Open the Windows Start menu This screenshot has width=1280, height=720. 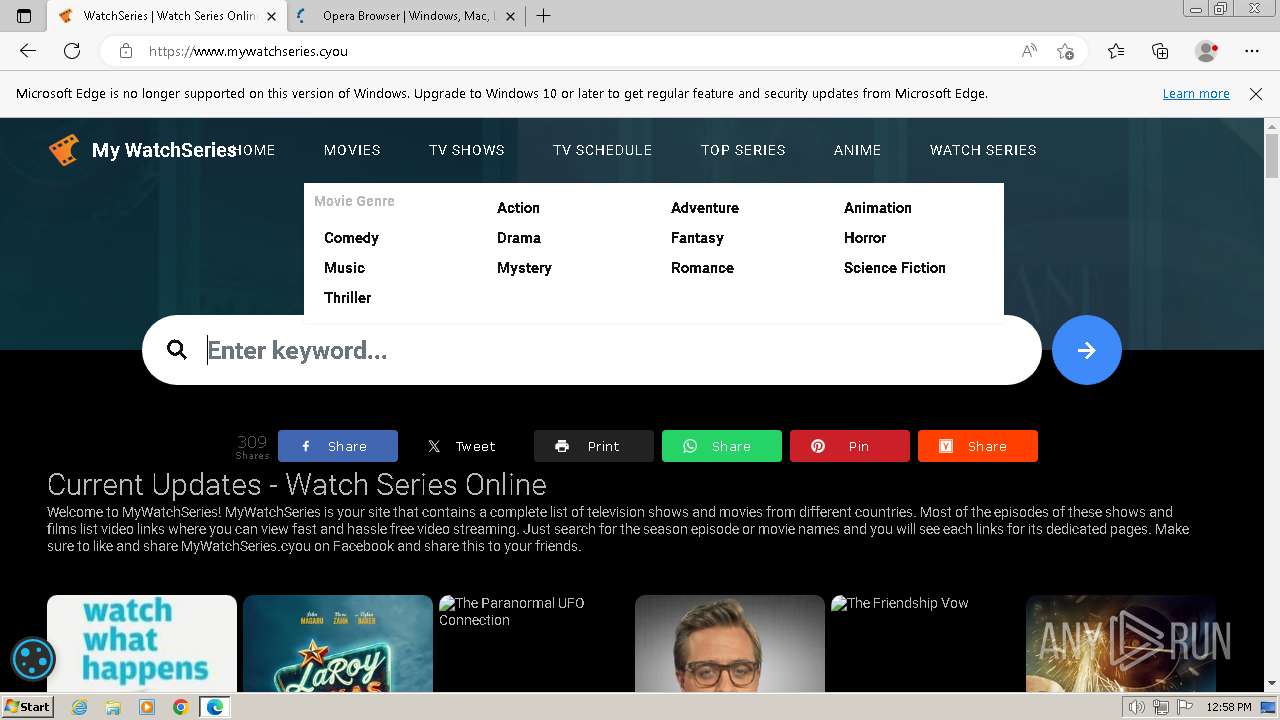coord(27,707)
